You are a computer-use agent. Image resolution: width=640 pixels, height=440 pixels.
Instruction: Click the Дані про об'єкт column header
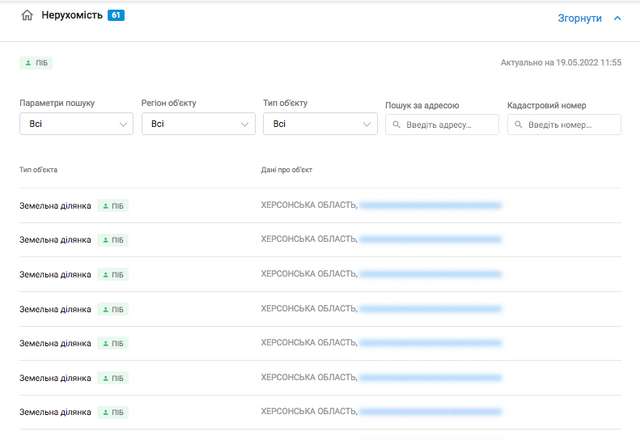(x=286, y=170)
